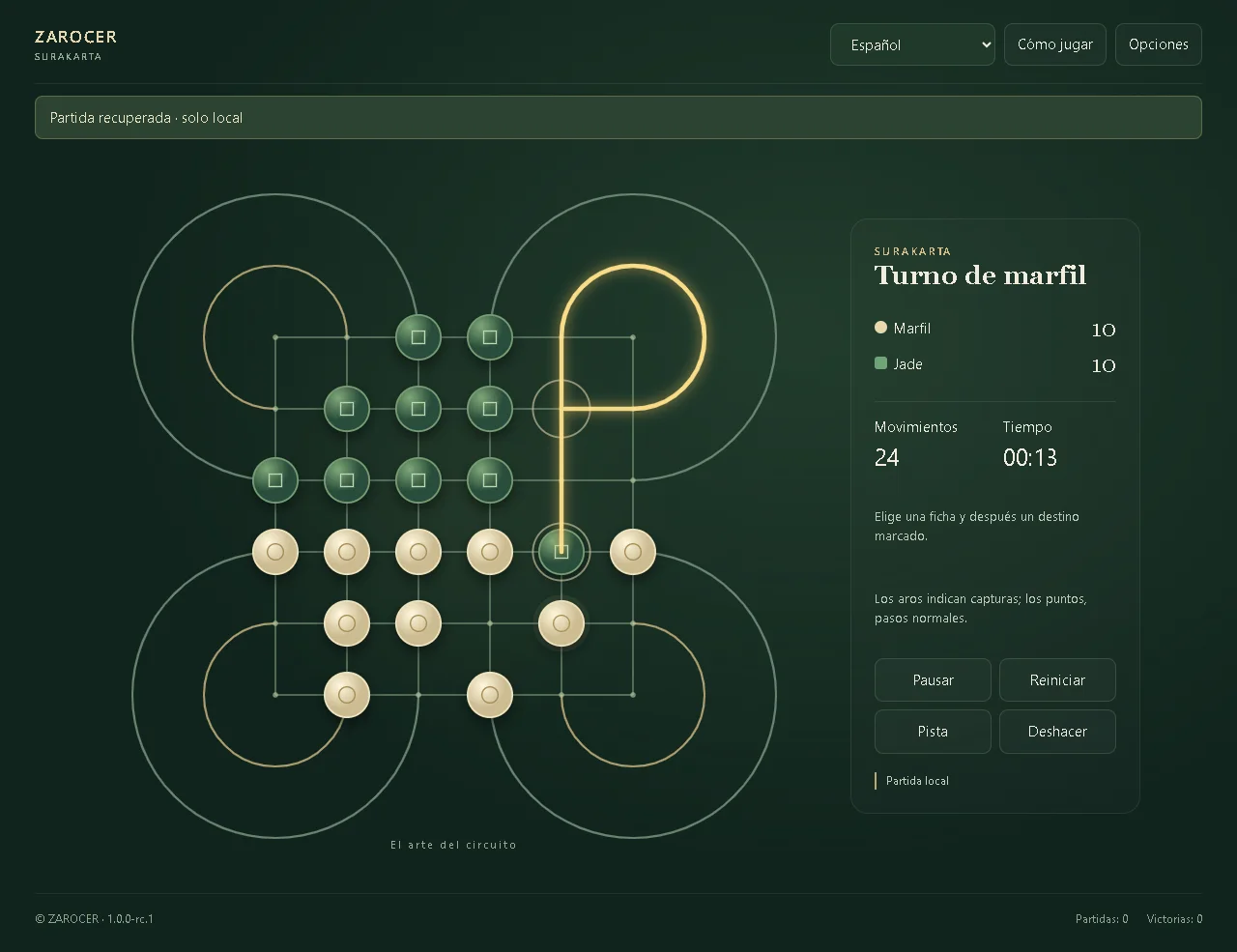Choose the ivory piece just left of the highlighted jade
The image size is (1237, 952).
(x=490, y=552)
